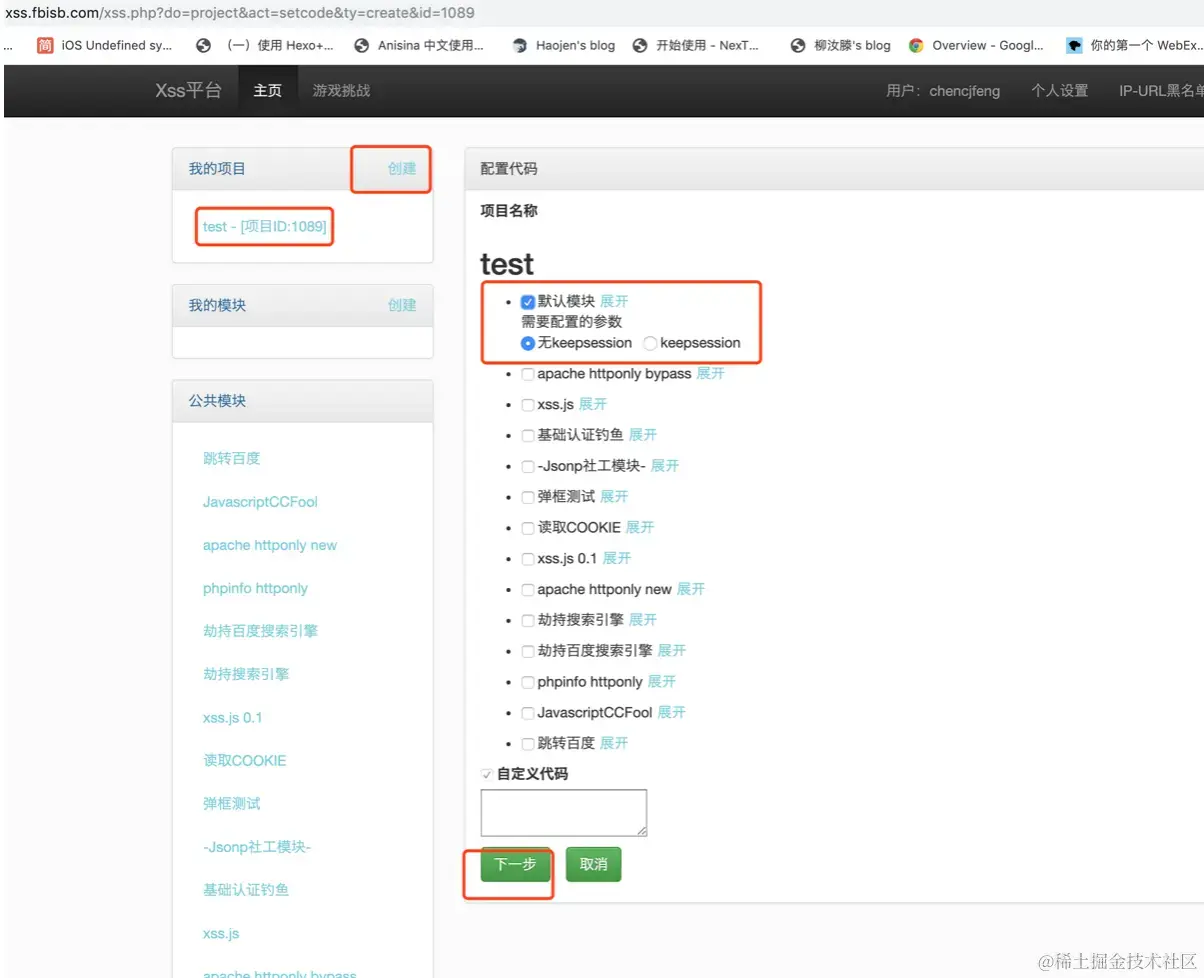
Task: Select the 无keepsession radio button
Action: 528,343
